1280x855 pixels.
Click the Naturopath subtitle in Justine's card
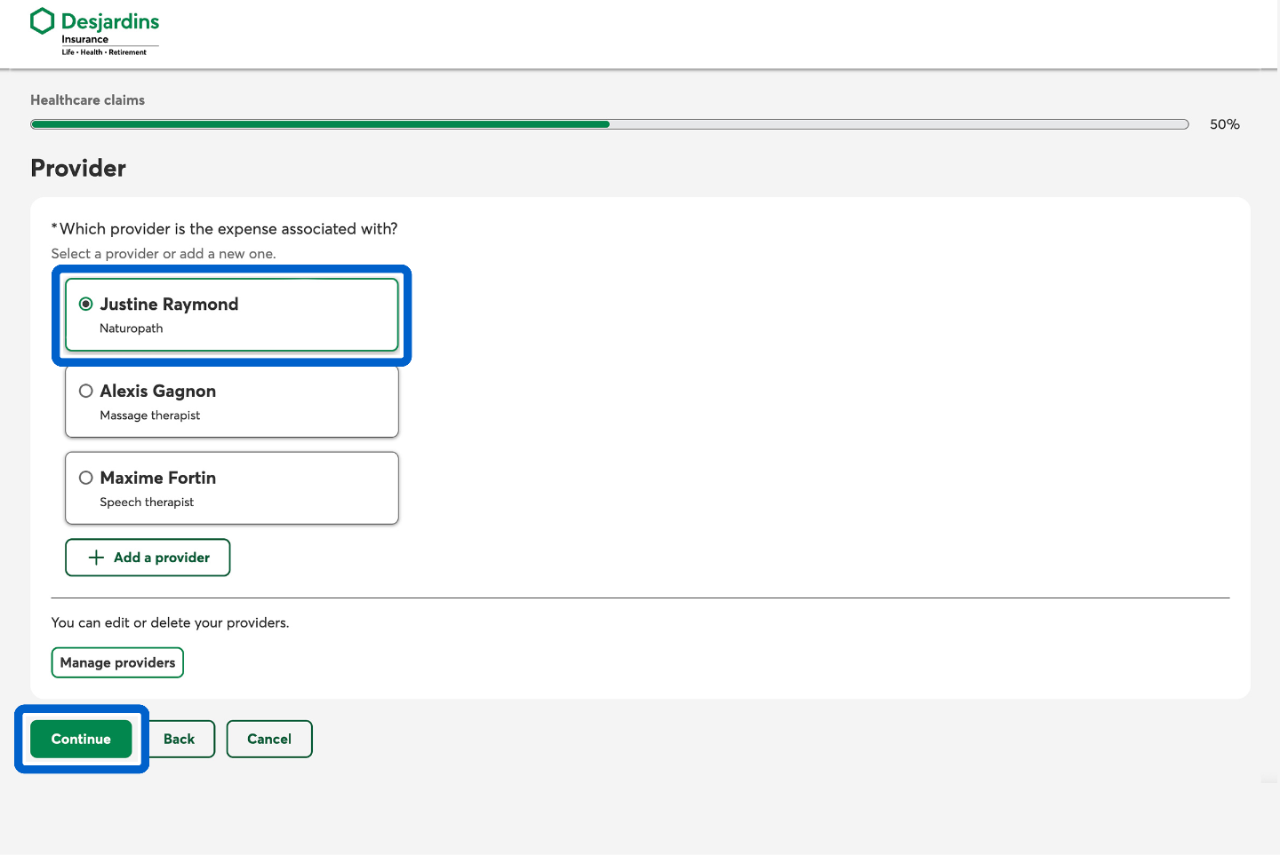pos(131,328)
